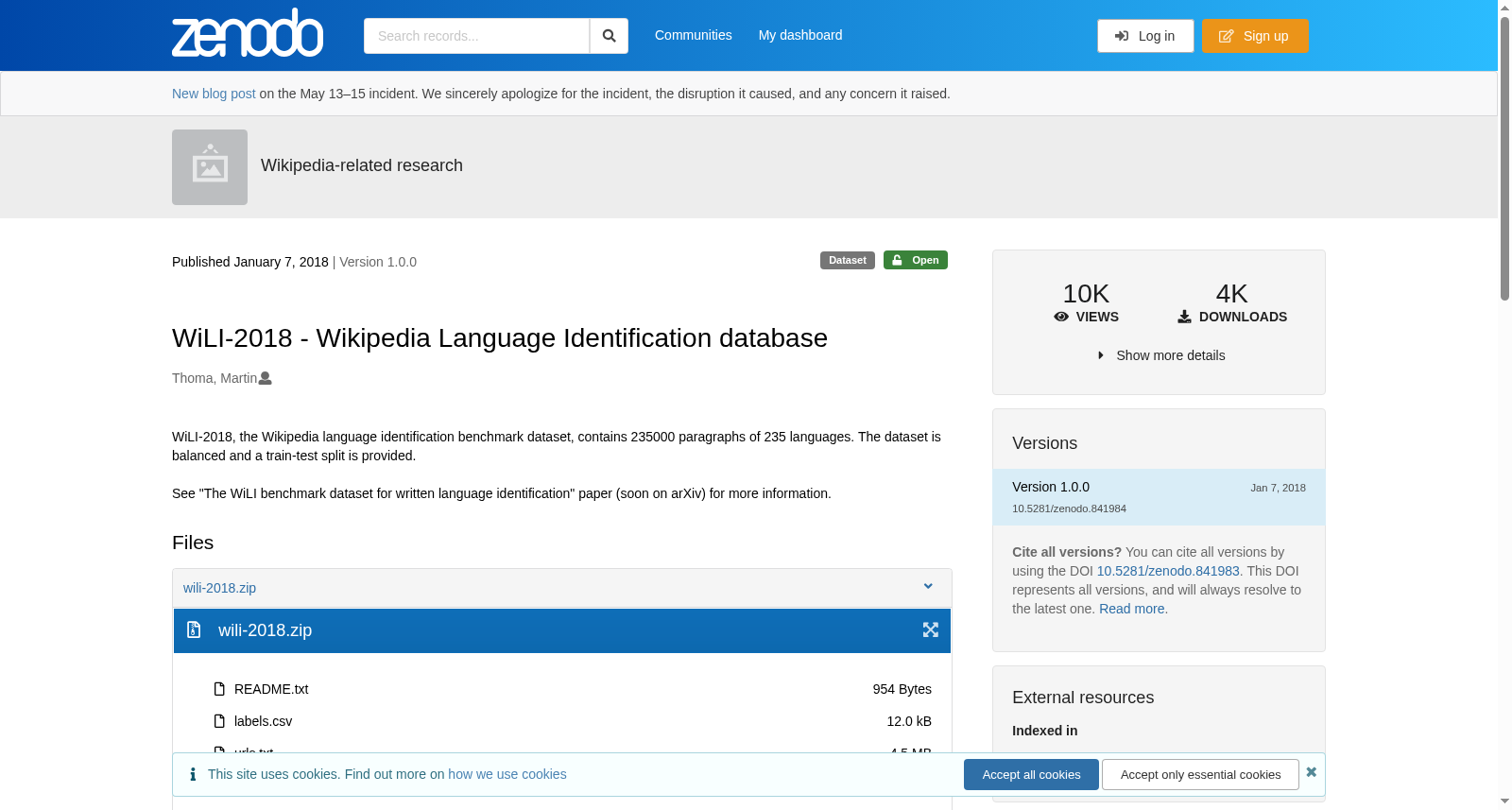The height and width of the screenshot is (810, 1512).
Task: Click Accept all cookies
Action: click(x=1031, y=774)
